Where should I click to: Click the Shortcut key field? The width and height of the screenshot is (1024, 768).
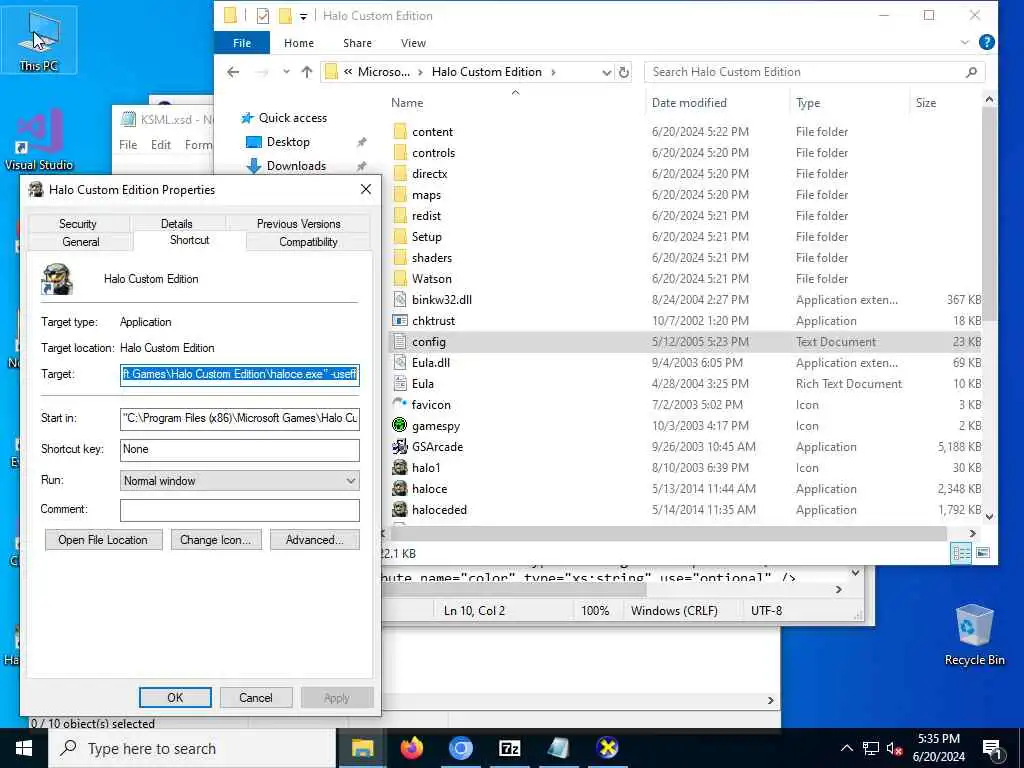pos(240,449)
